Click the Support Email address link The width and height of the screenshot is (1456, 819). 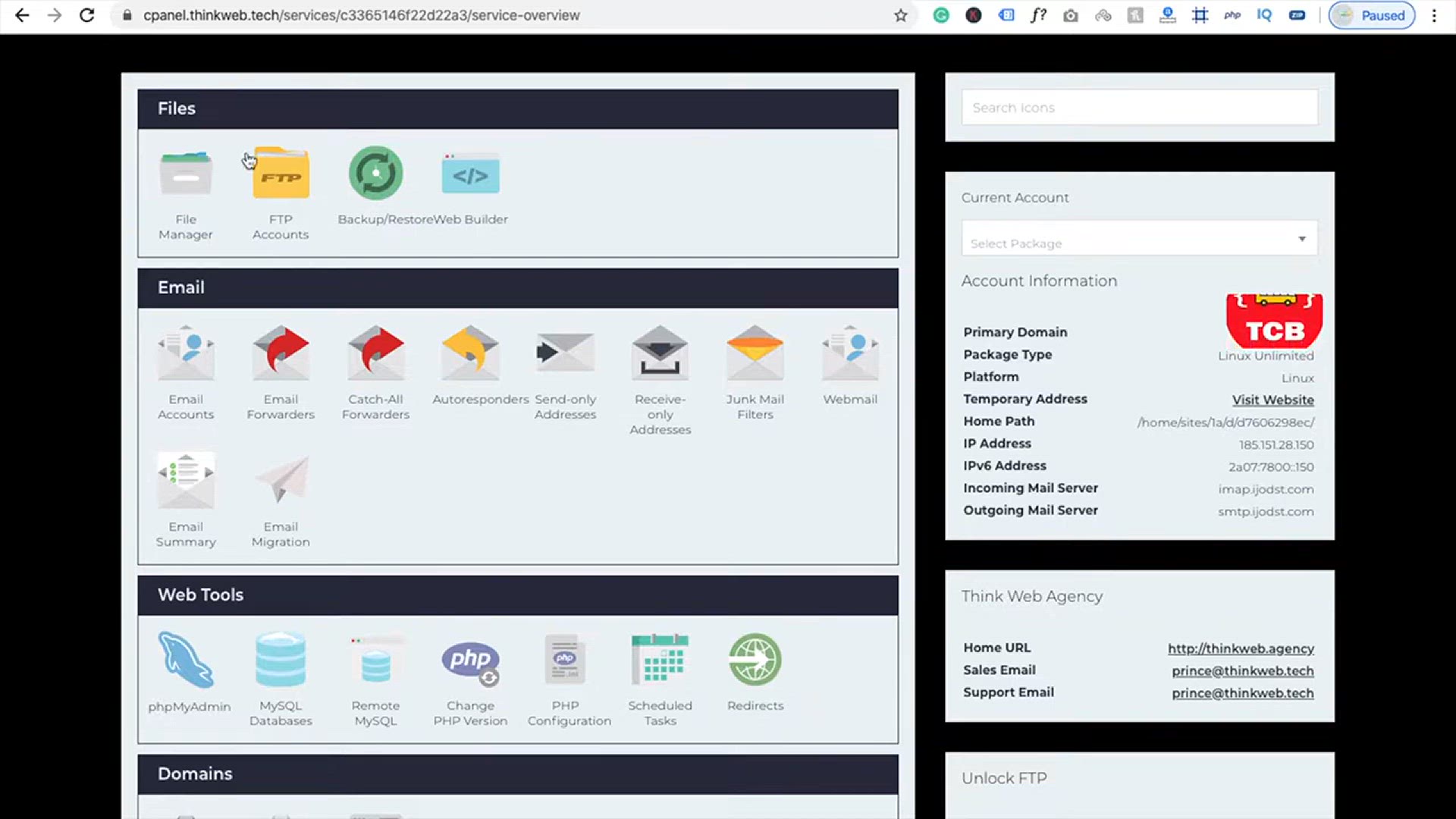(x=1242, y=693)
